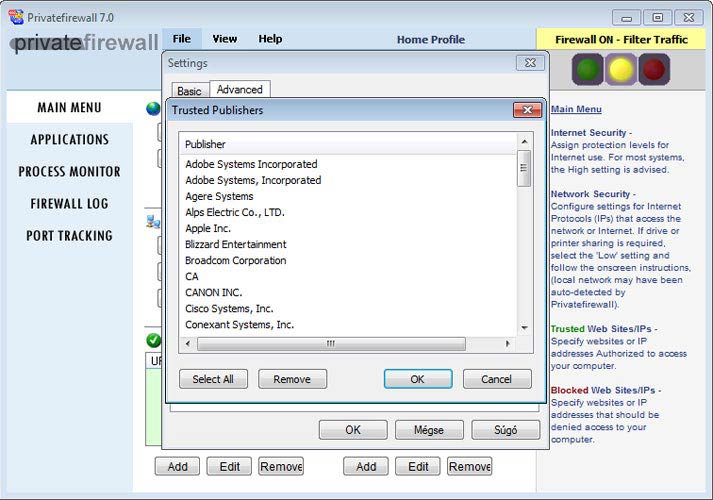Click the publisher list scroll up arrow
713x500 pixels.
pos(524,142)
